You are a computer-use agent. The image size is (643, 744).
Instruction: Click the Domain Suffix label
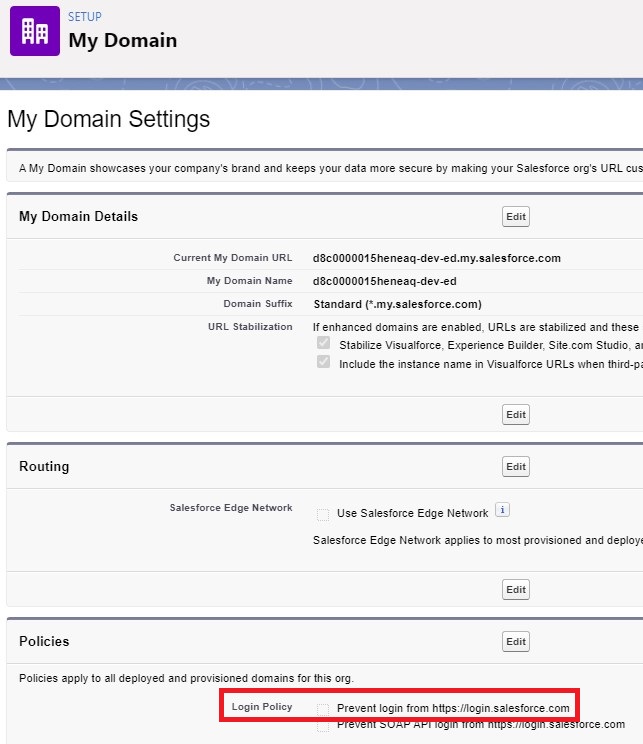[258, 304]
